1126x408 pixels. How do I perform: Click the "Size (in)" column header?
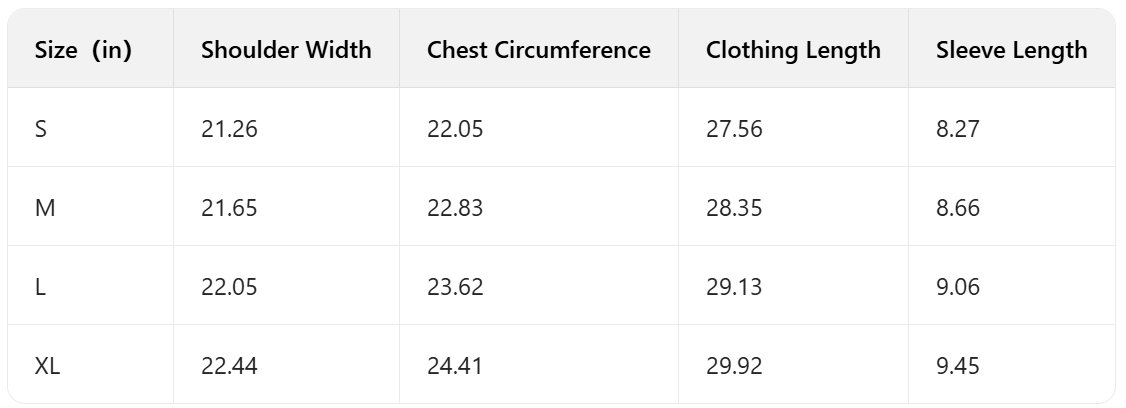[83, 50]
